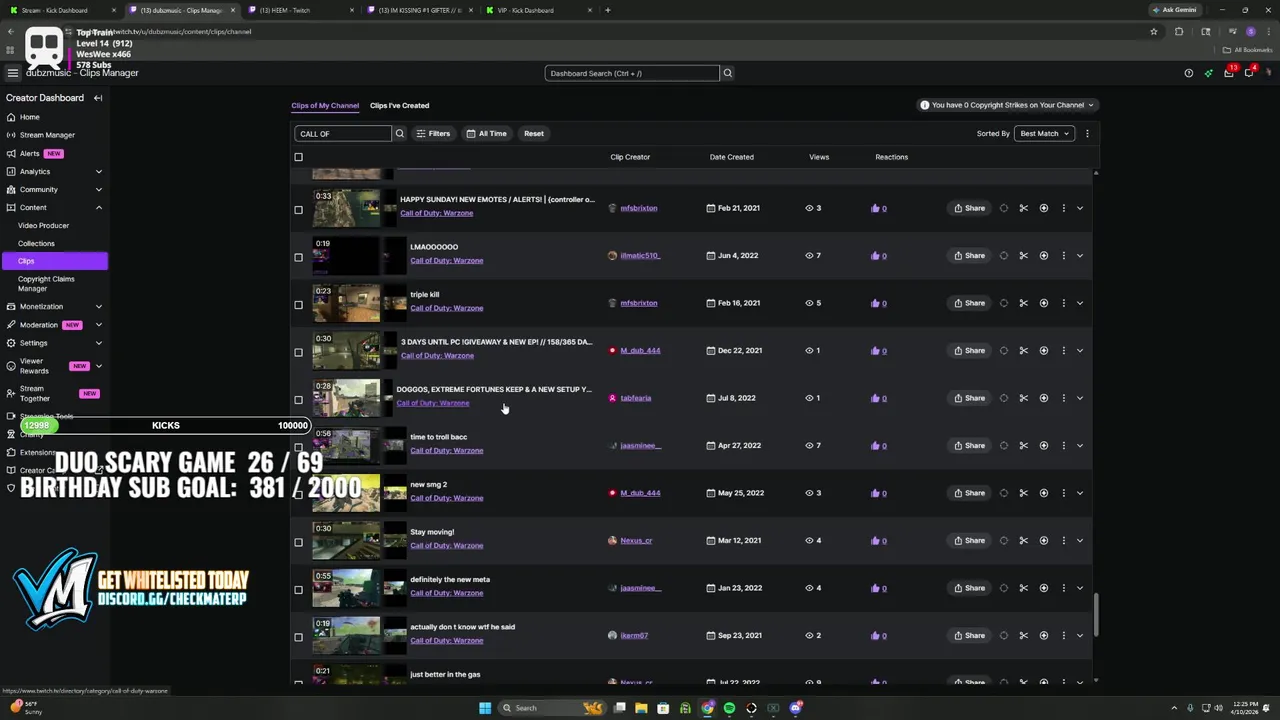The height and width of the screenshot is (720, 1280).
Task: Check the HAPPY SUNDAY clip checkbox
Action: pyautogui.click(x=298, y=210)
